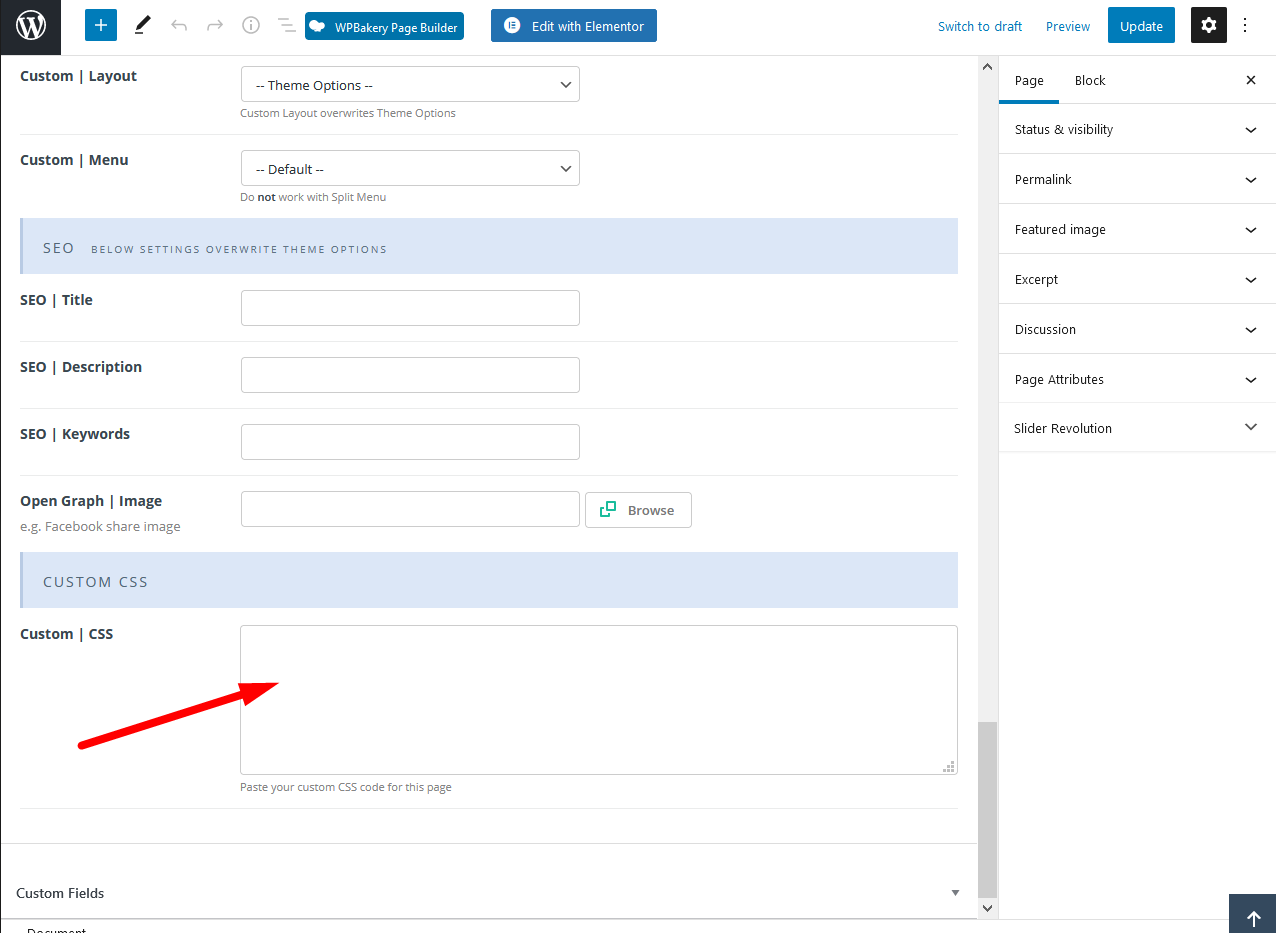Open the block inserter plus button
The height and width of the screenshot is (933, 1276).
[x=101, y=26]
